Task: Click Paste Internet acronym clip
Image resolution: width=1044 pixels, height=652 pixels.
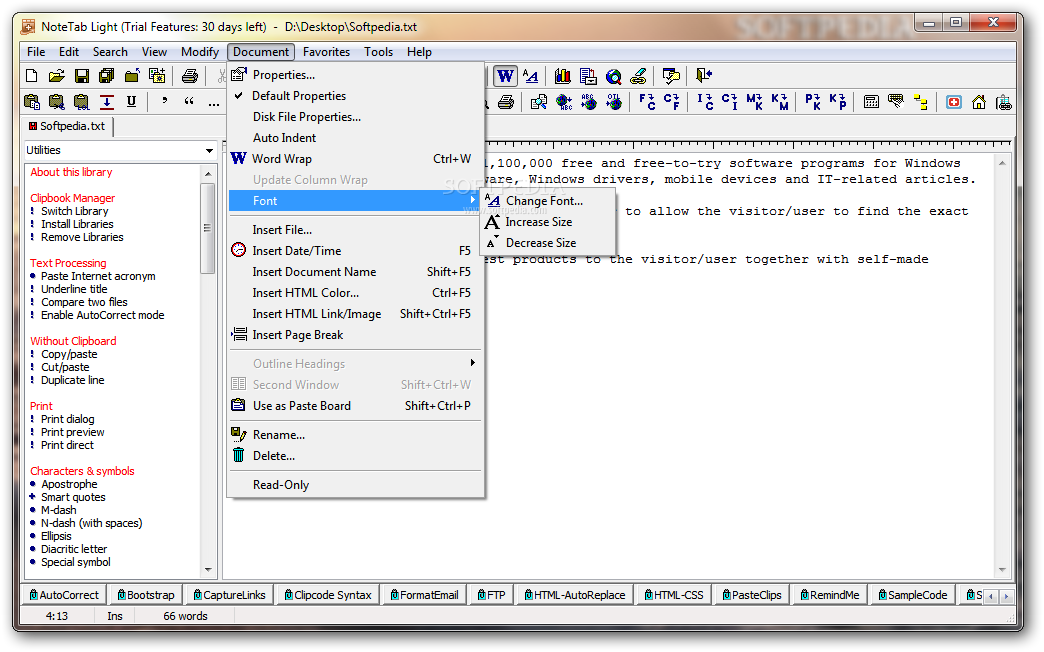Action: click(98, 276)
